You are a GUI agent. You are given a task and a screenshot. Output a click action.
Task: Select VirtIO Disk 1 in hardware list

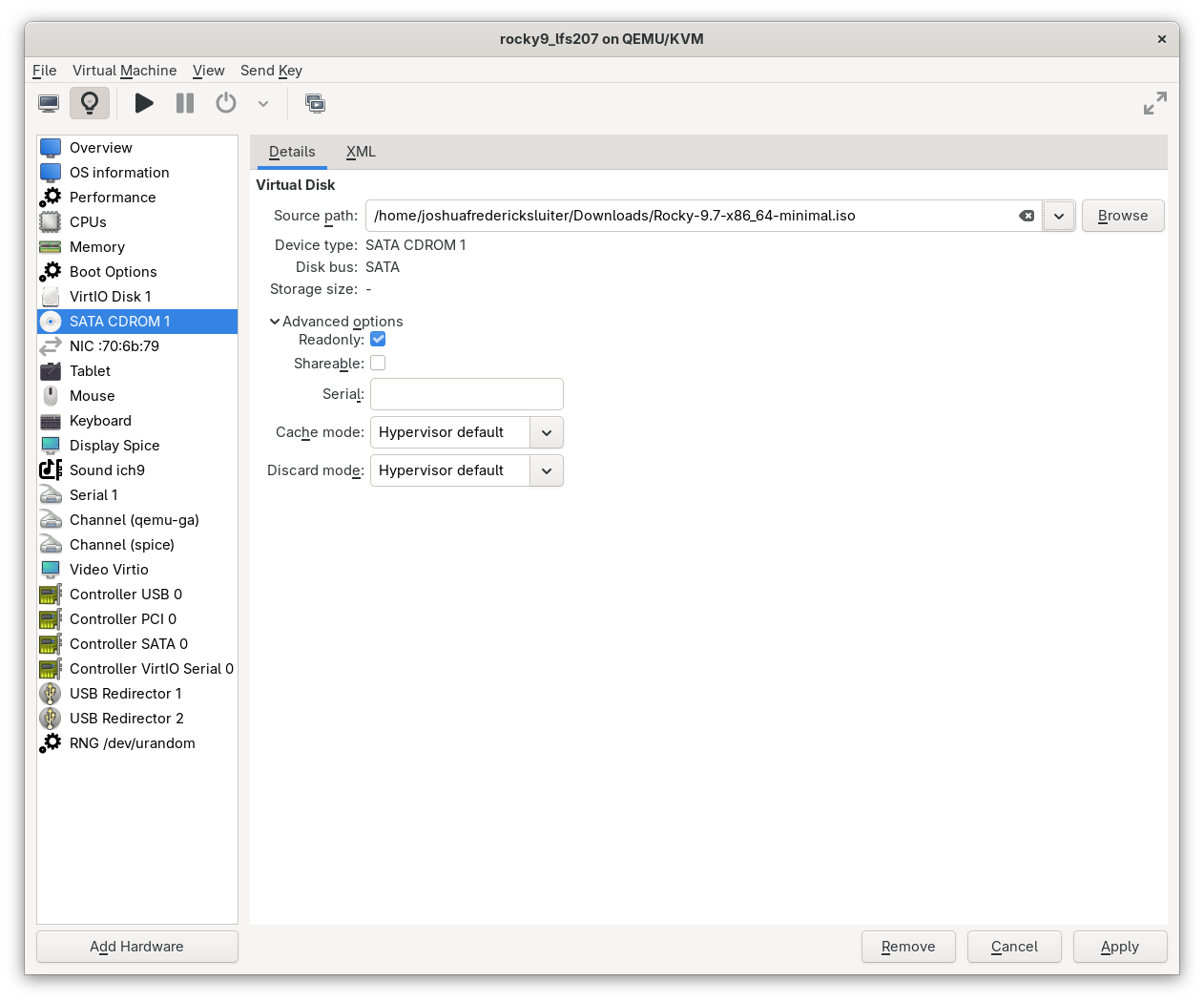click(110, 297)
